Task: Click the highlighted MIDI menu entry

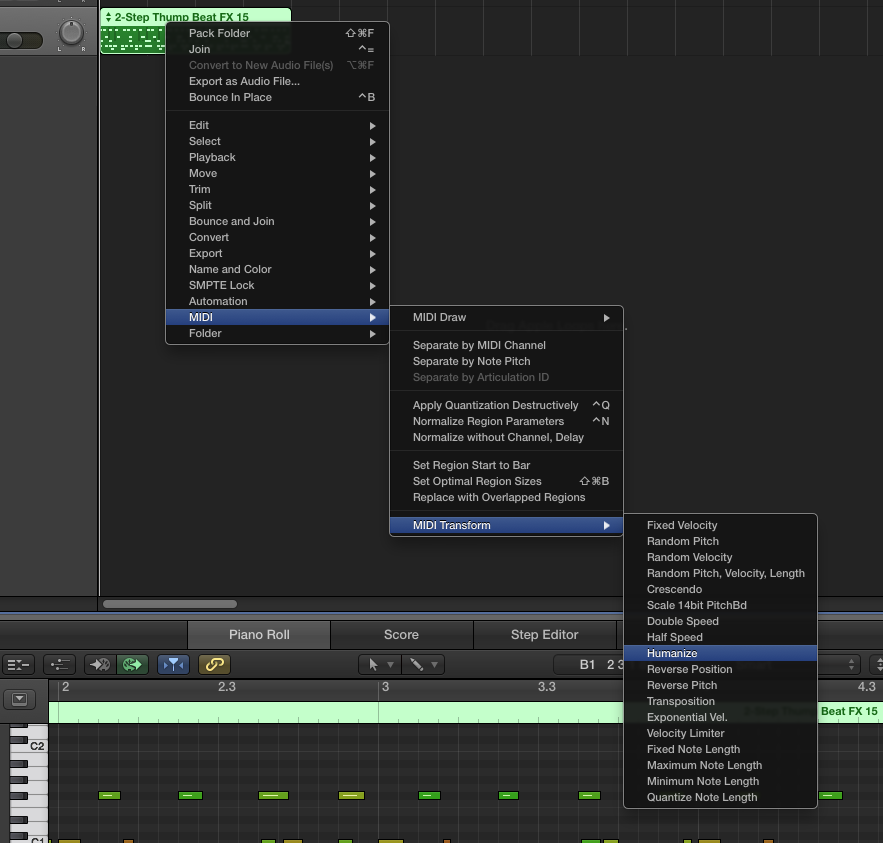Action: pyautogui.click(x=277, y=317)
